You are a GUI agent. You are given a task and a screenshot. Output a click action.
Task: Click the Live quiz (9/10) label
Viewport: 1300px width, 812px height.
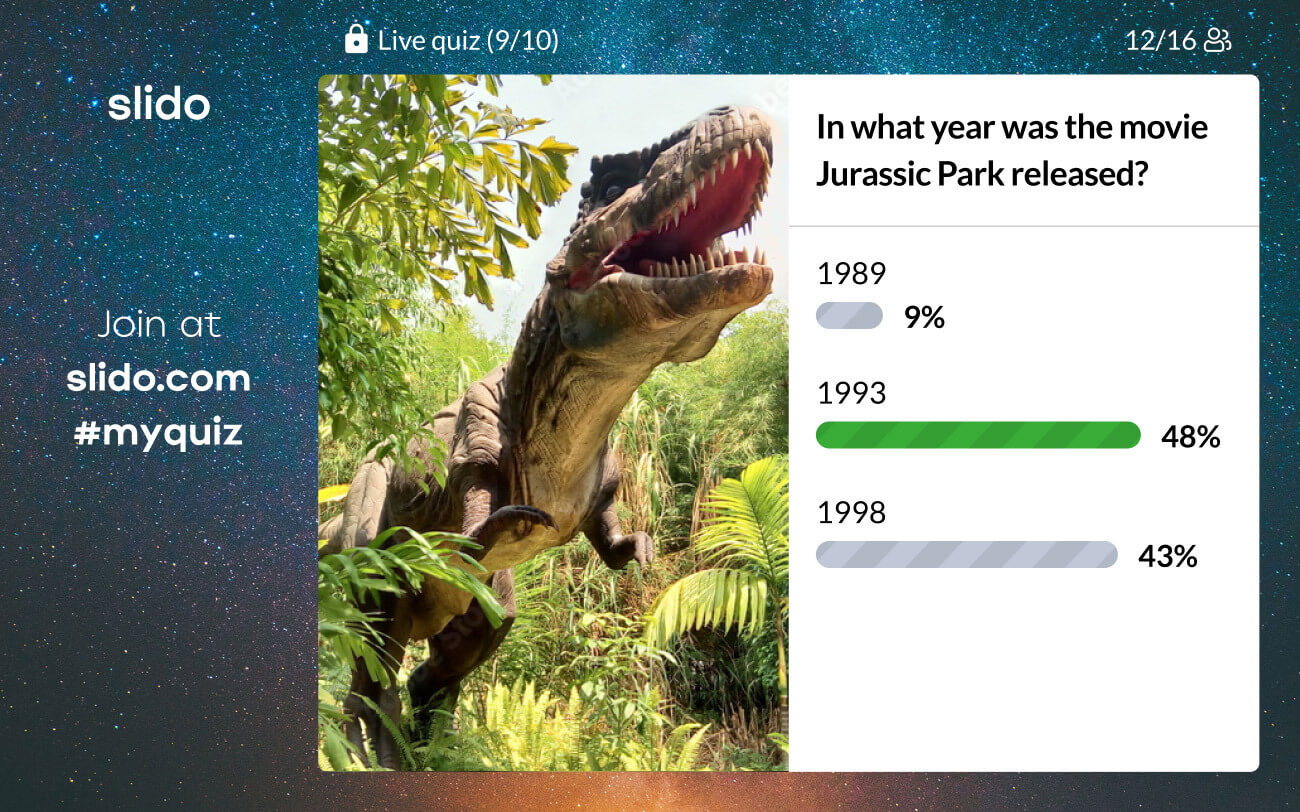point(468,40)
